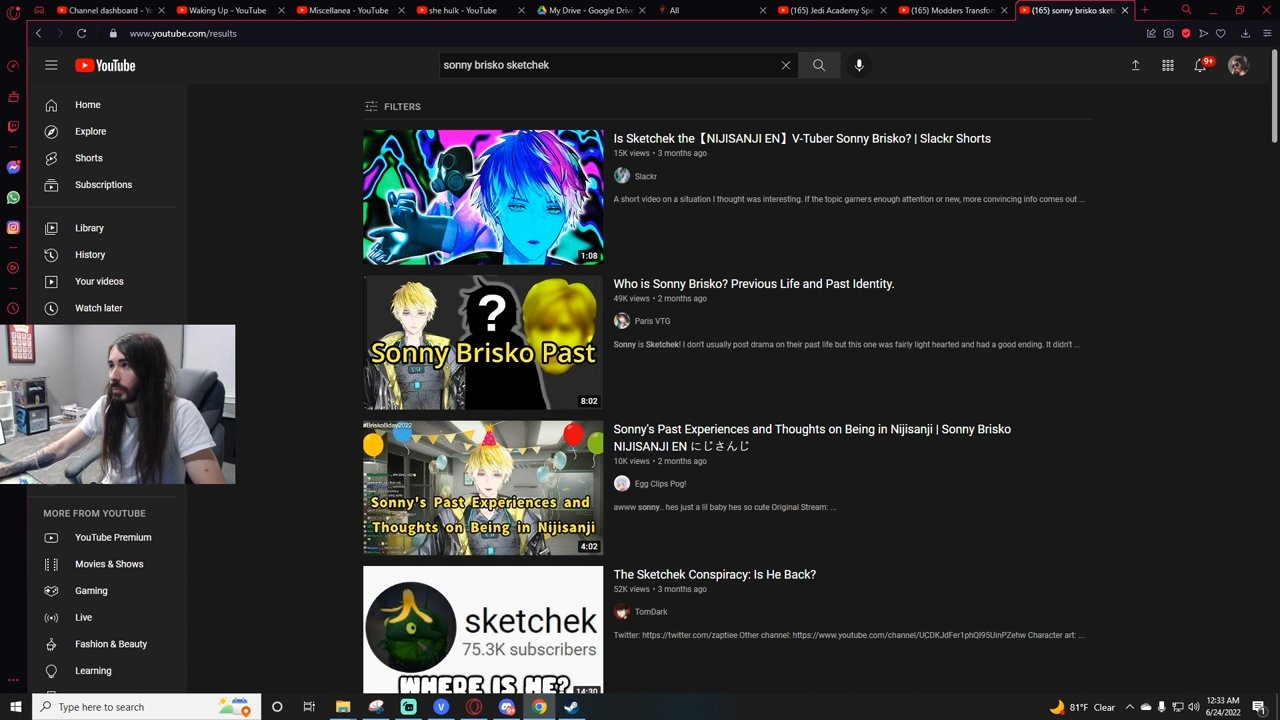Open Steam from the taskbar
This screenshot has height=720, width=1280.
[x=569, y=707]
